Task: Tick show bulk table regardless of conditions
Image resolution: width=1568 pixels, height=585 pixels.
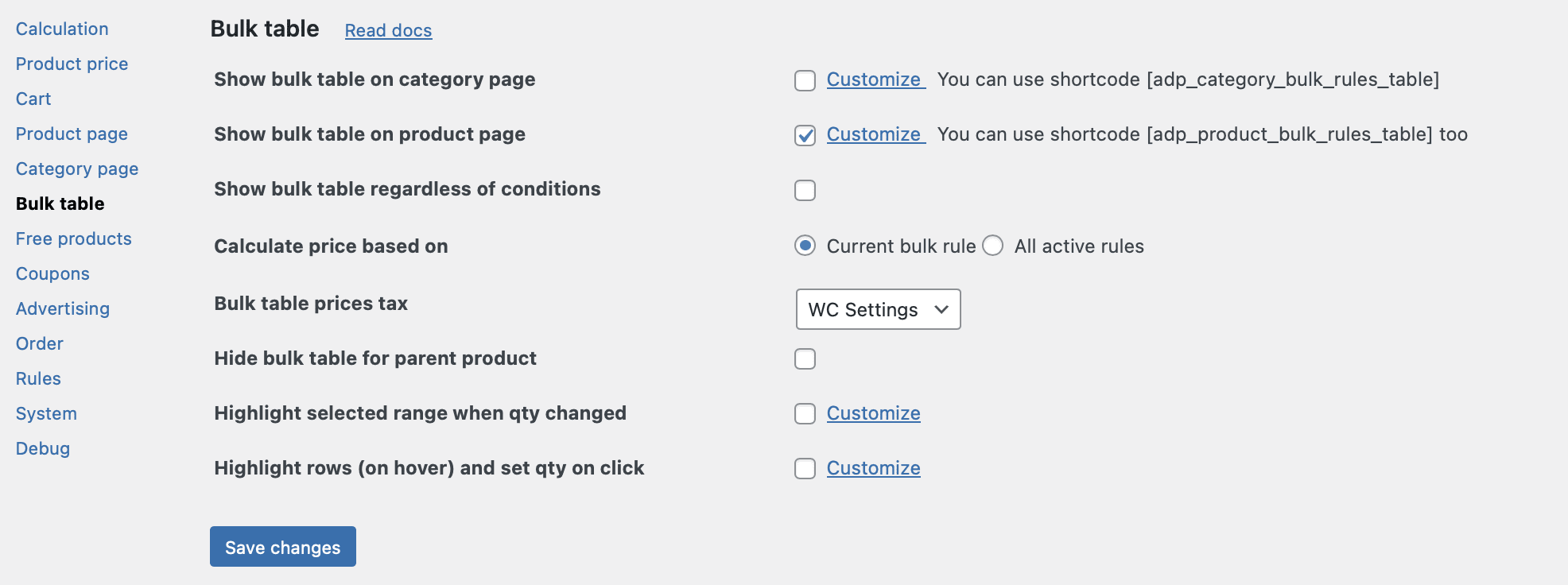Action: [805, 190]
